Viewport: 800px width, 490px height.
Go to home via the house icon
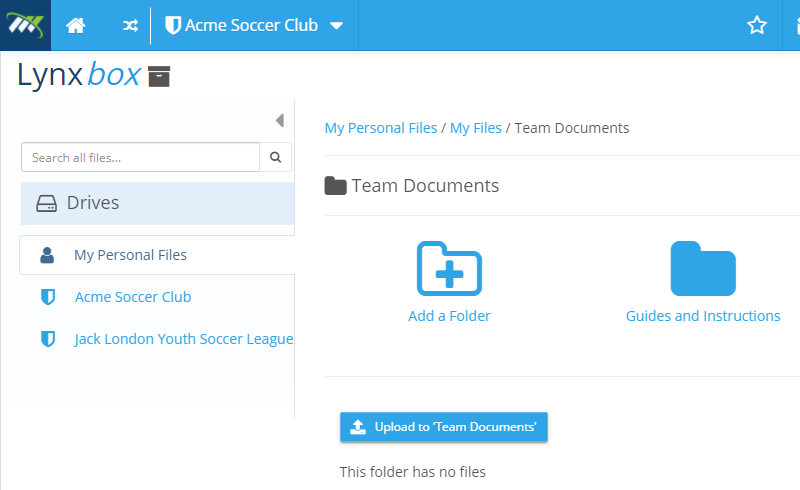coord(76,25)
